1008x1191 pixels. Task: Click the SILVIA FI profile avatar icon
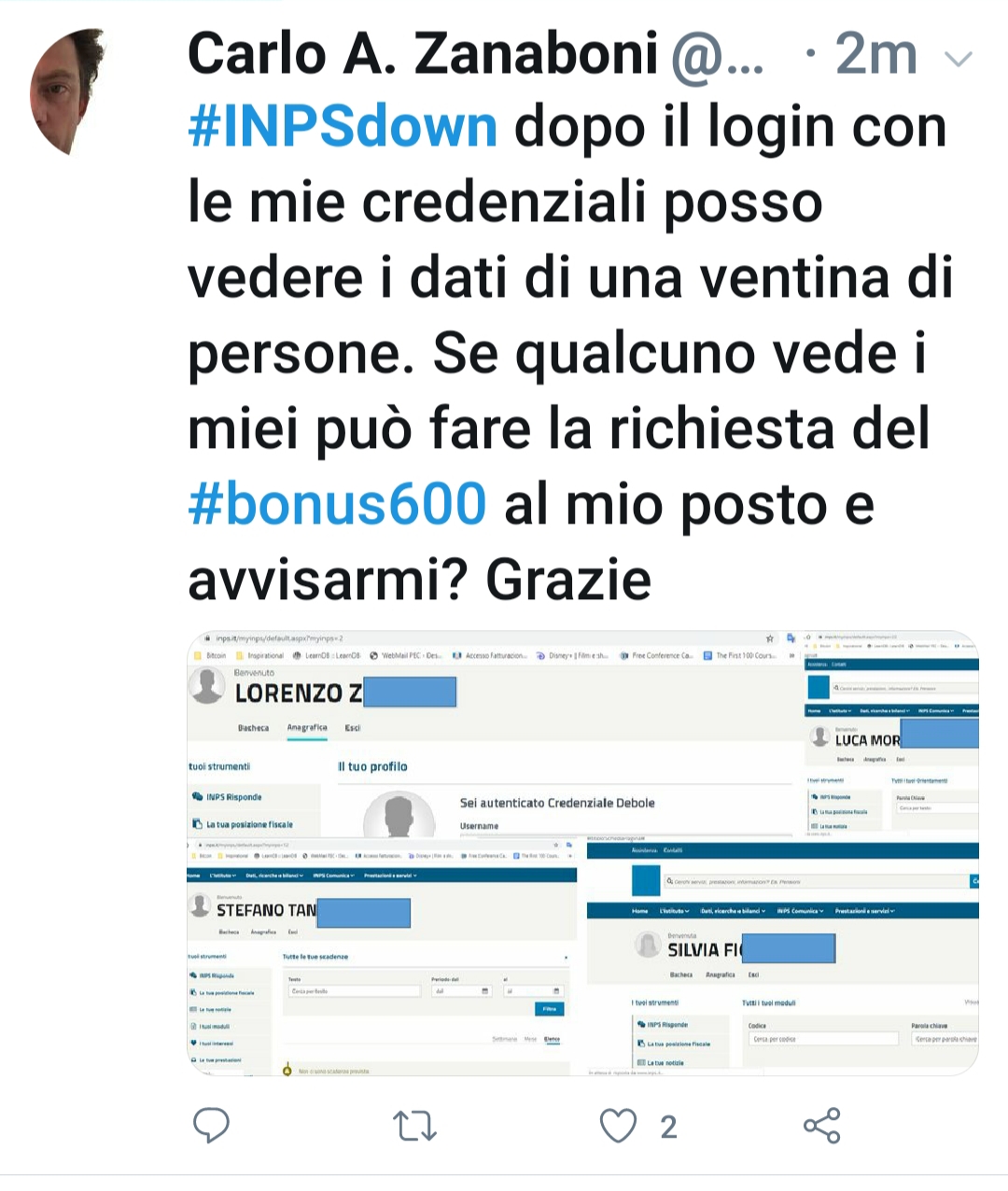648,945
